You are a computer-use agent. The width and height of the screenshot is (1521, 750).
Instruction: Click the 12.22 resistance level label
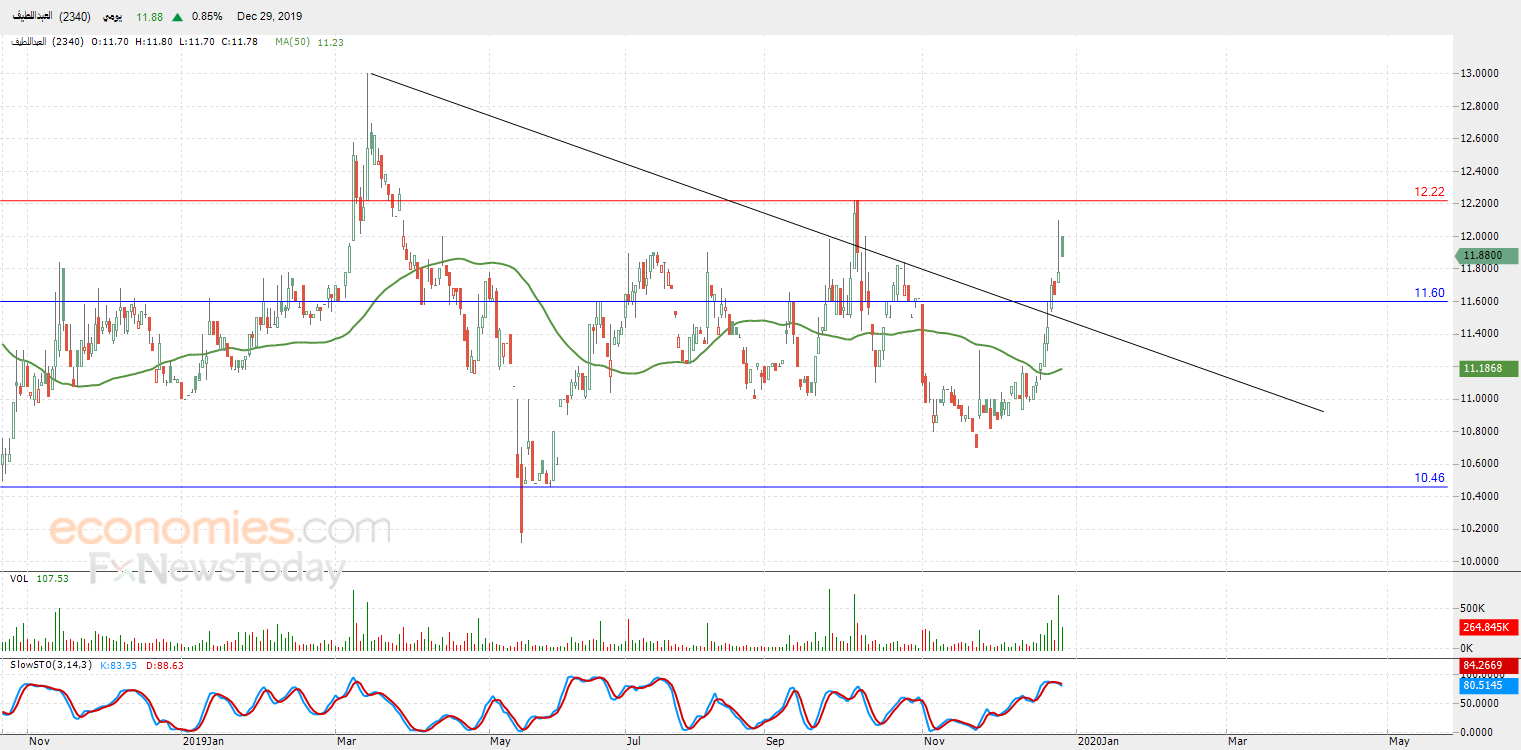[x=1429, y=191]
